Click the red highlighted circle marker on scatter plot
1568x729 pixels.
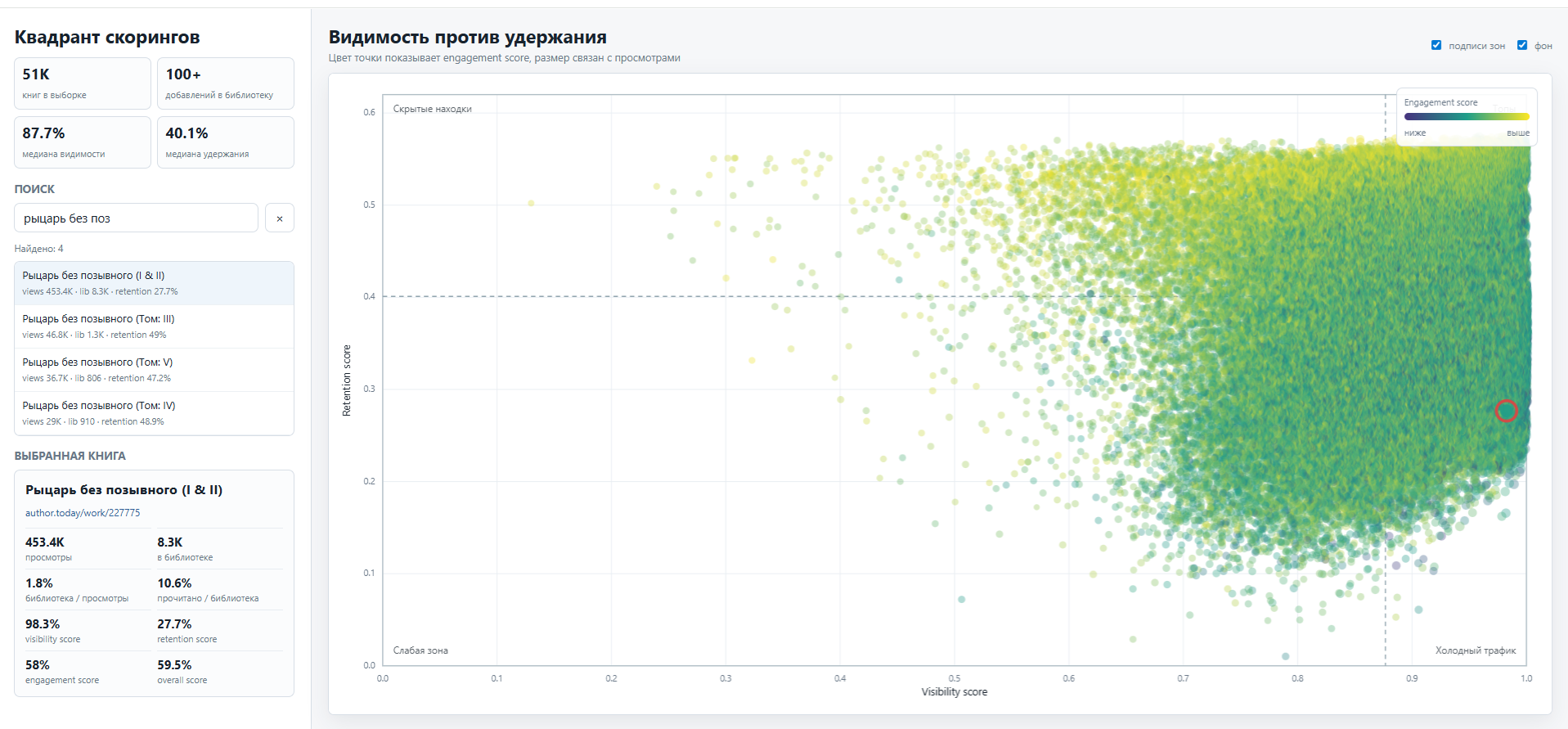1506,411
